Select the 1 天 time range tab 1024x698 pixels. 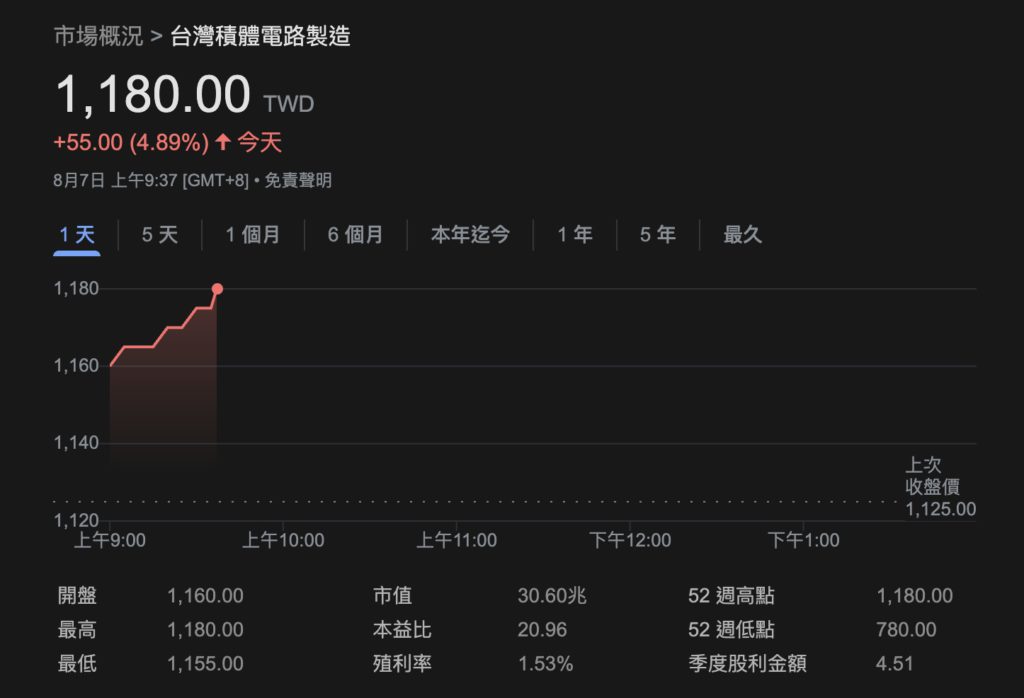point(76,235)
